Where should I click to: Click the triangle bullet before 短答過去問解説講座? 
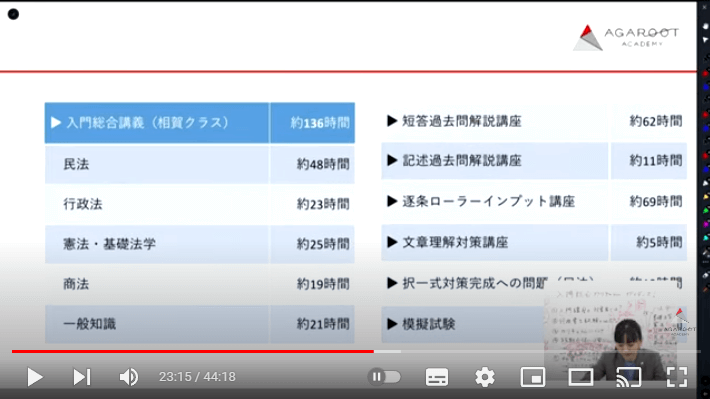coord(392,121)
